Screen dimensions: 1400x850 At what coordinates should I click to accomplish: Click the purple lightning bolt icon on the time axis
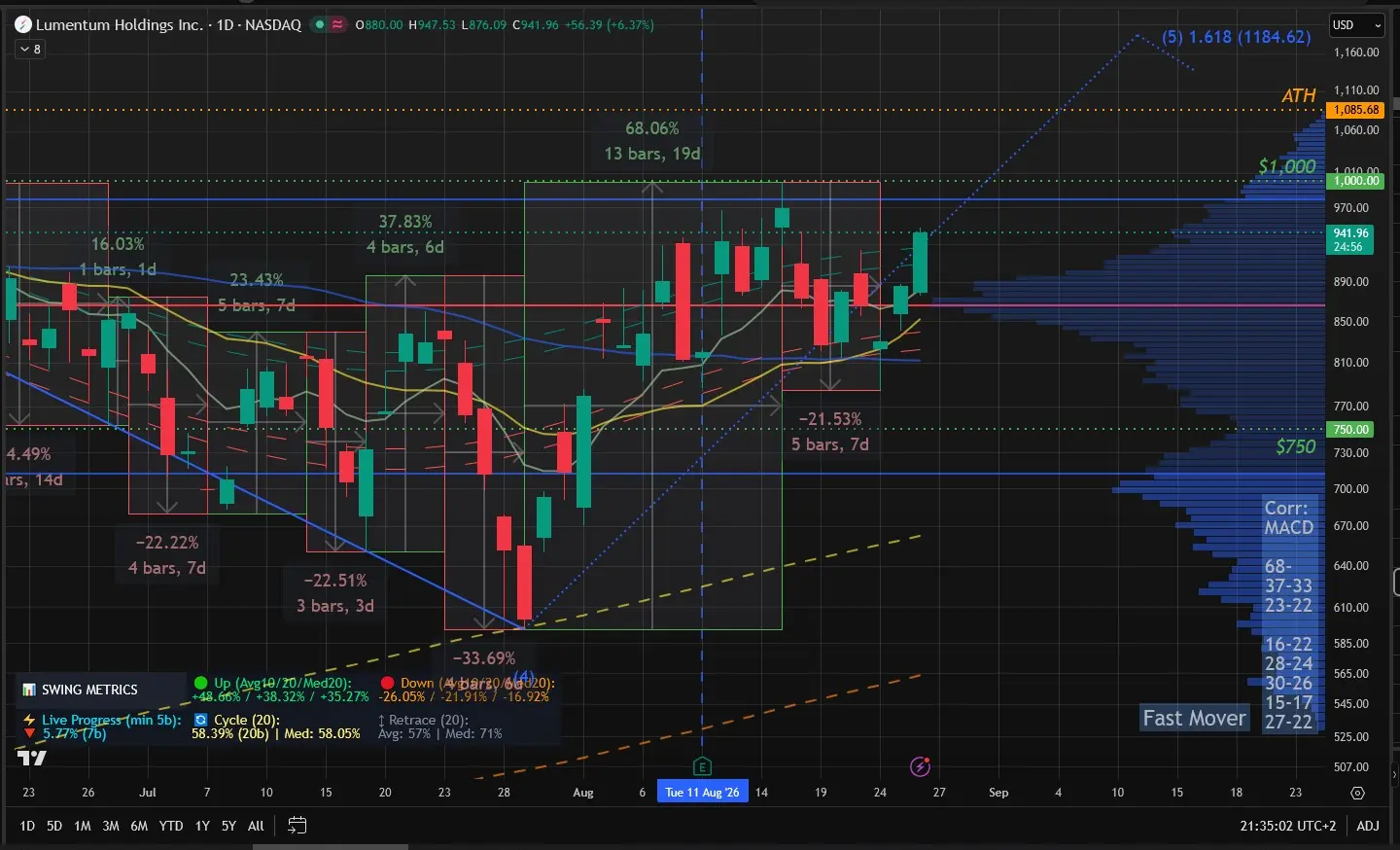pyautogui.click(x=920, y=766)
